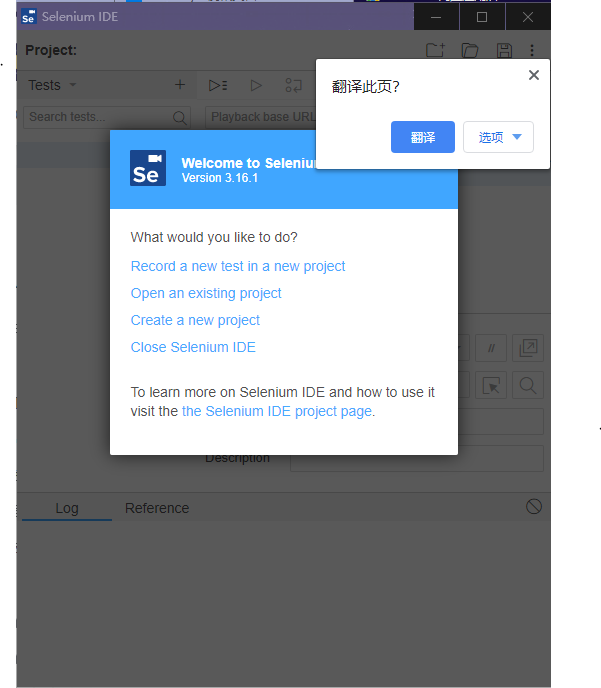Choose Open an existing project

click(206, 293)
